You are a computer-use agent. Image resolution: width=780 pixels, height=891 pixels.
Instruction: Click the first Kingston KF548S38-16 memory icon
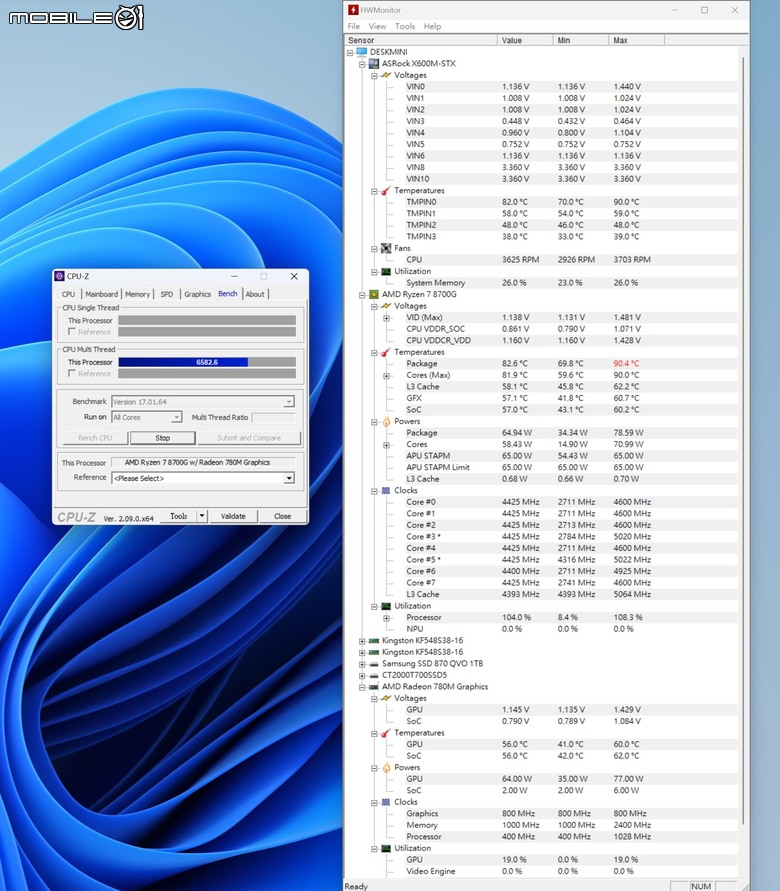coord(374,640)
